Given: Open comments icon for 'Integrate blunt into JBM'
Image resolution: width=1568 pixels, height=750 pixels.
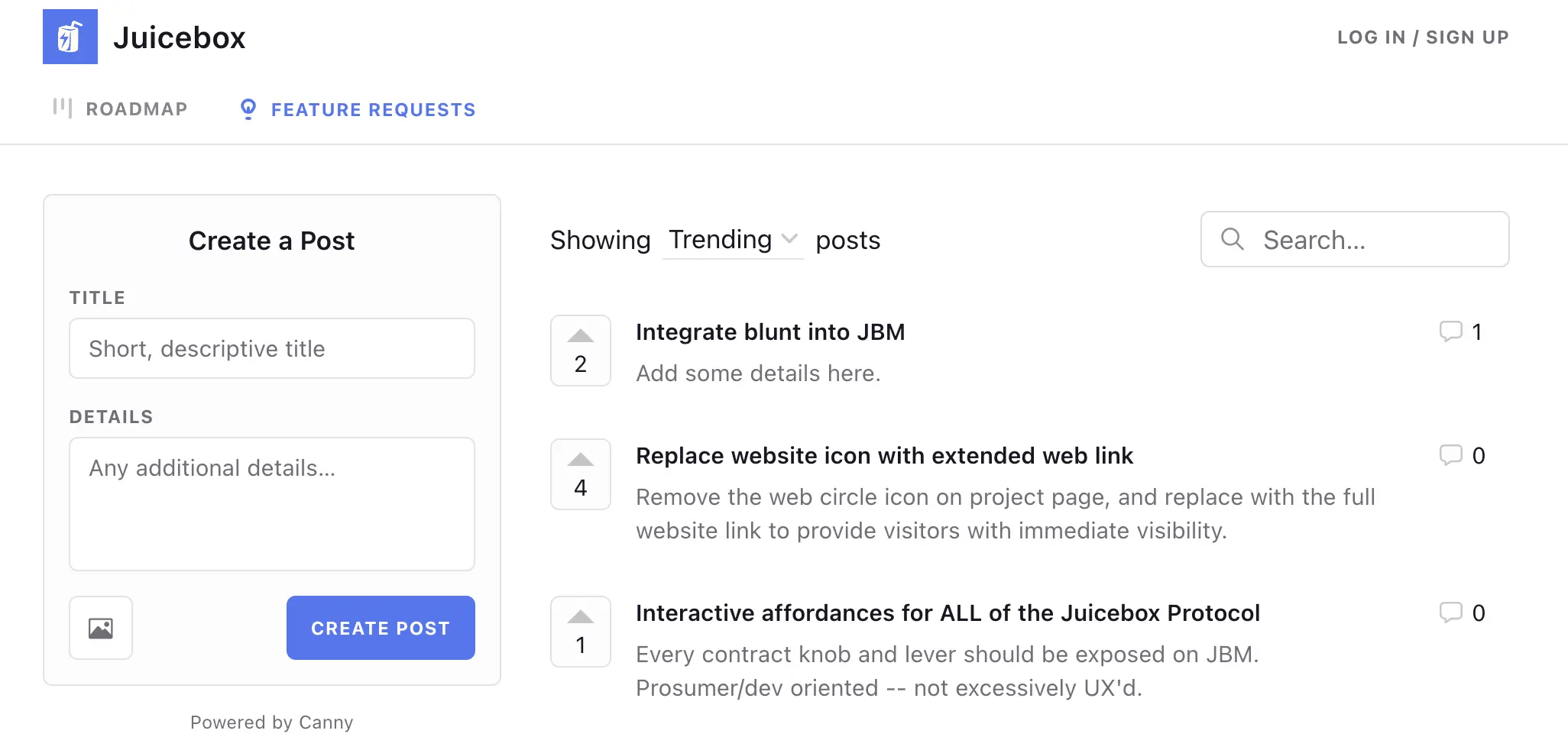Looking at the screenshot, I should [x=1450, y=331].
